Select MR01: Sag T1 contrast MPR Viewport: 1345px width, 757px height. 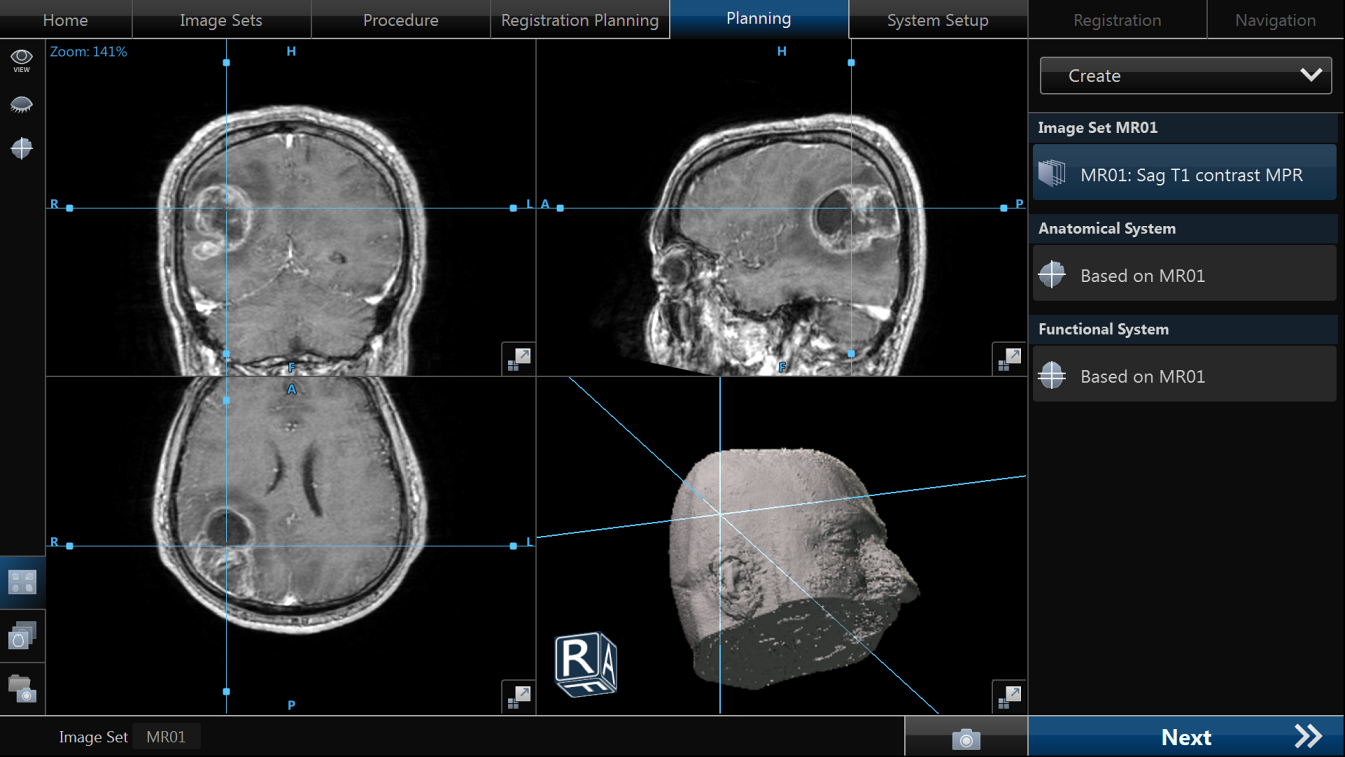point(1184,175)
